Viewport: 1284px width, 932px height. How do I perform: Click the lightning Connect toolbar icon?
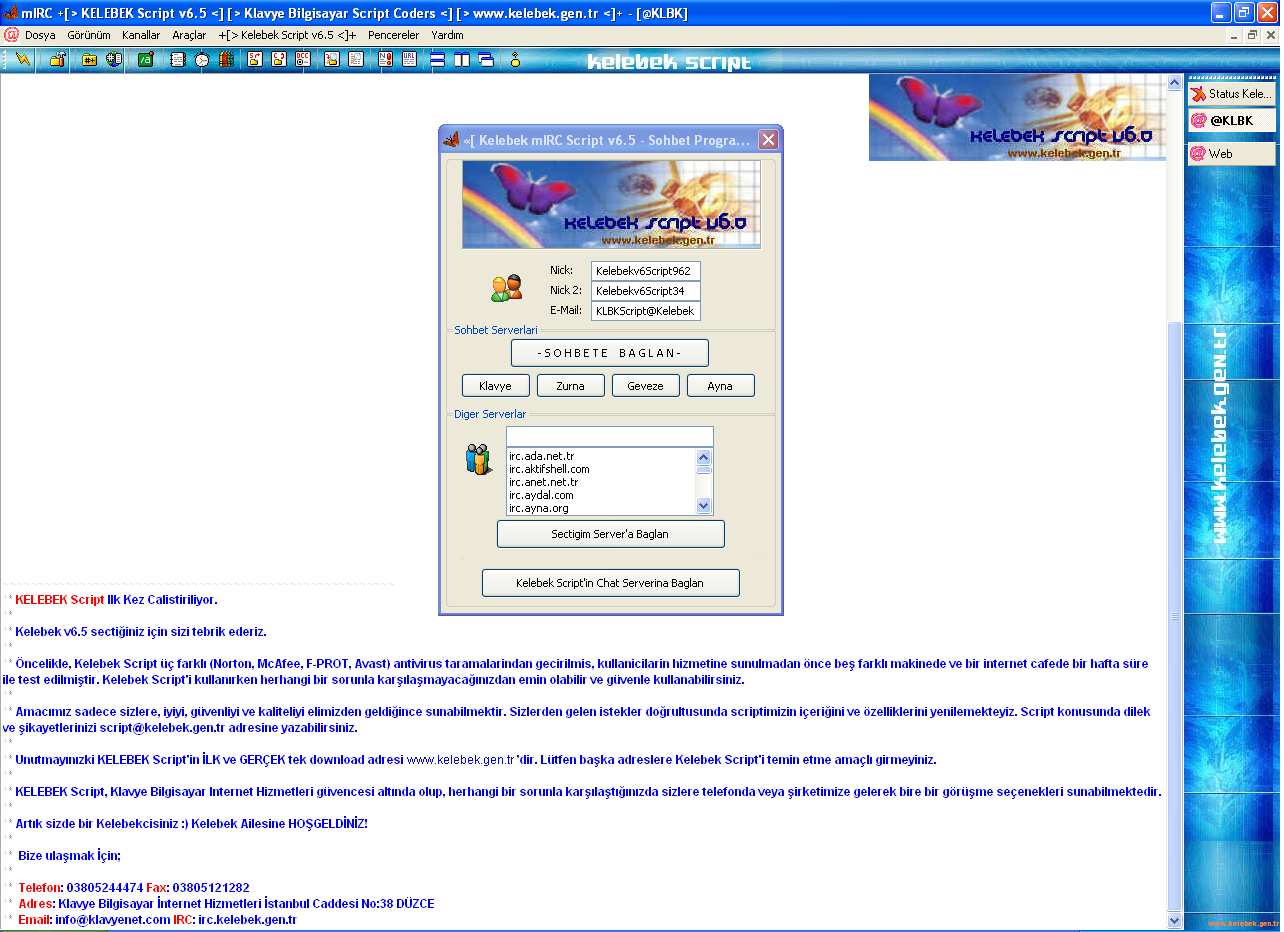tap(23, 60)
